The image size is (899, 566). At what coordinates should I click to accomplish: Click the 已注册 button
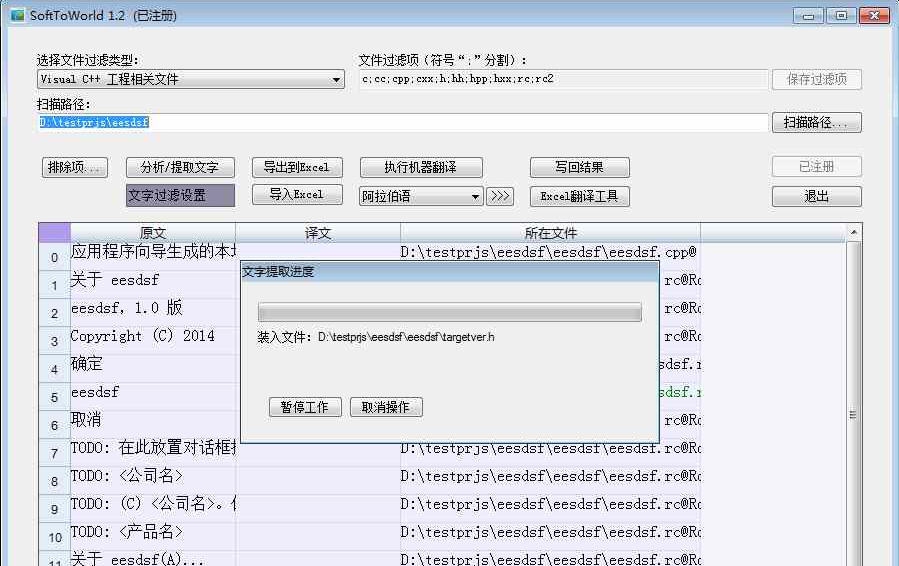[x=816, y=167]
